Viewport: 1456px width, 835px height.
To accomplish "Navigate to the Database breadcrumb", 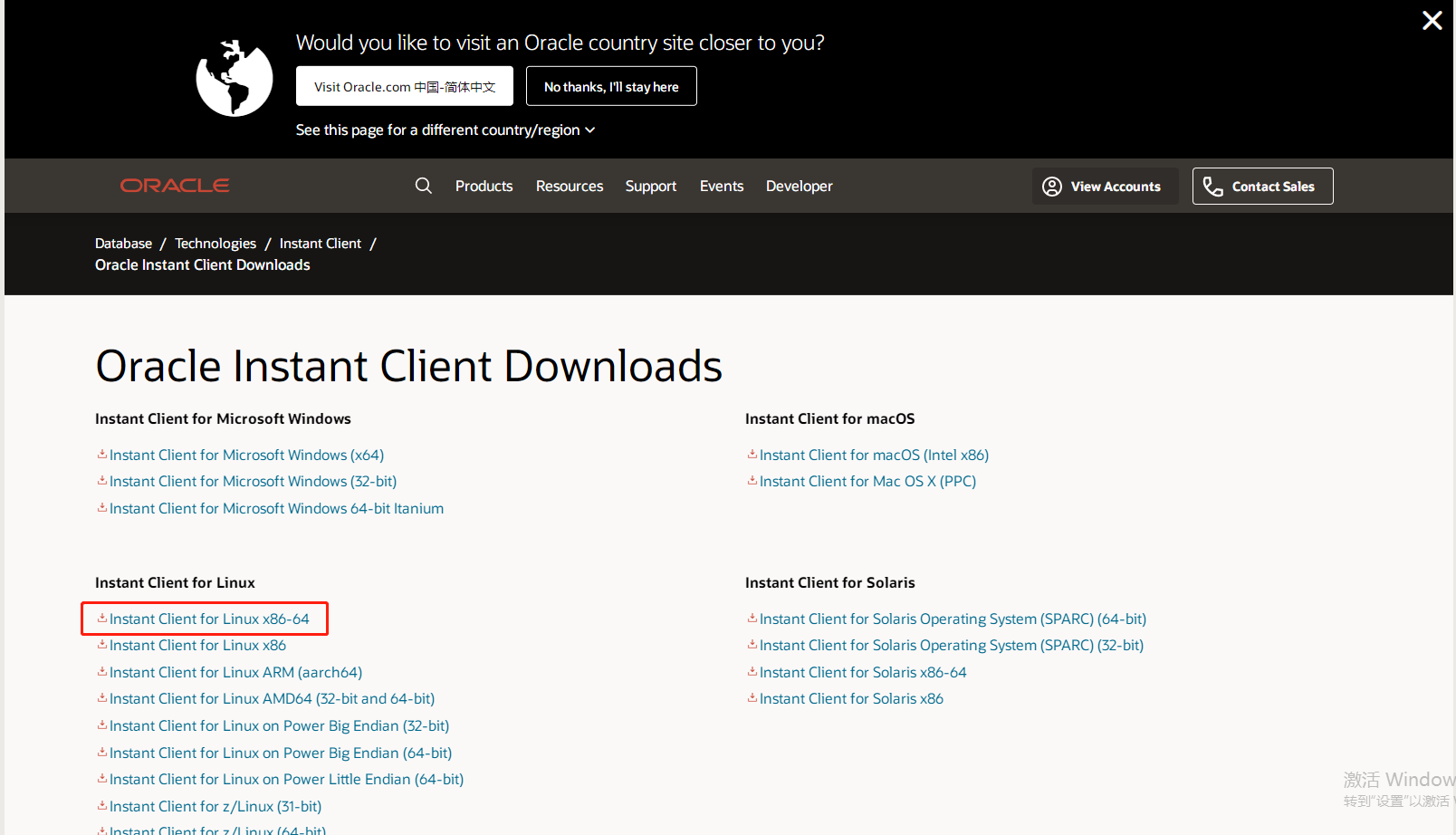I will (x=123, y=243).
